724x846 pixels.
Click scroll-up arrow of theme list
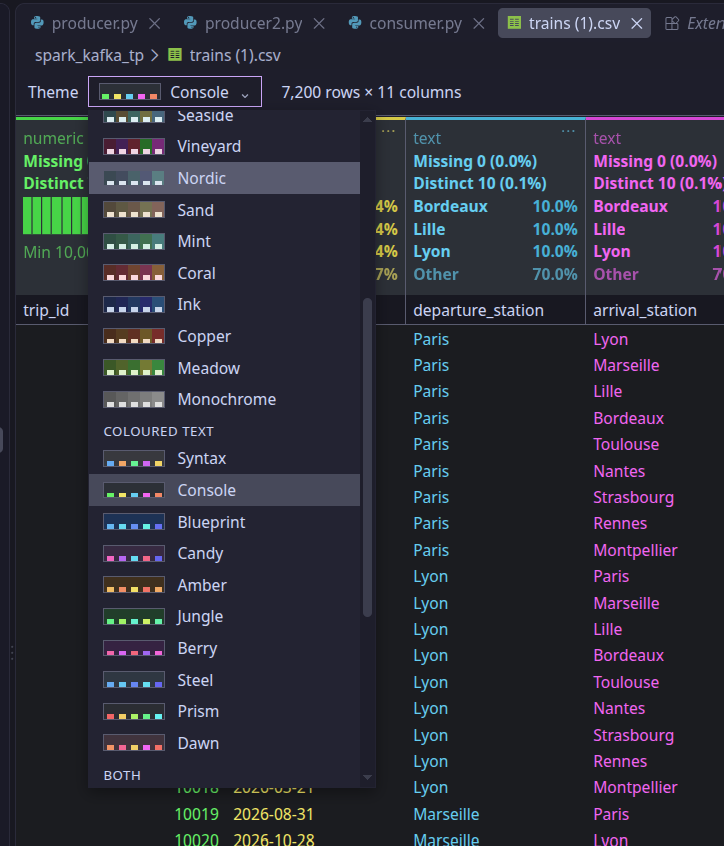368,119
